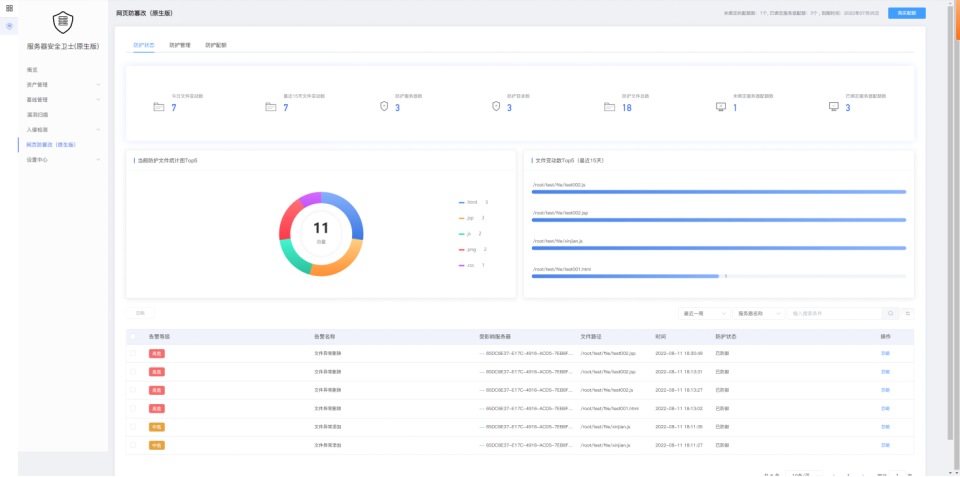960x477 pixels.
Task: Click the shield icon beside 防护服务器数
Action: click(384, 107)
